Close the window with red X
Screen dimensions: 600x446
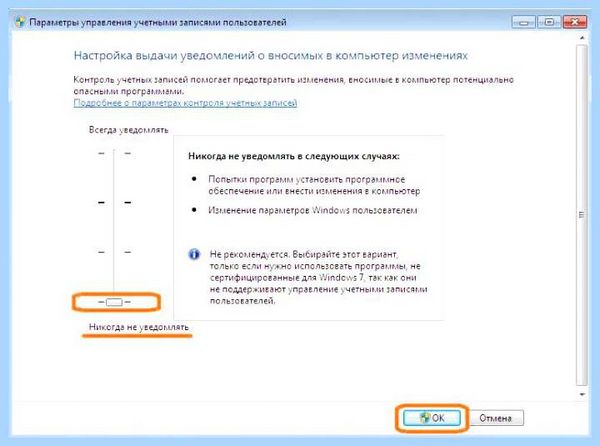(574, 22)
